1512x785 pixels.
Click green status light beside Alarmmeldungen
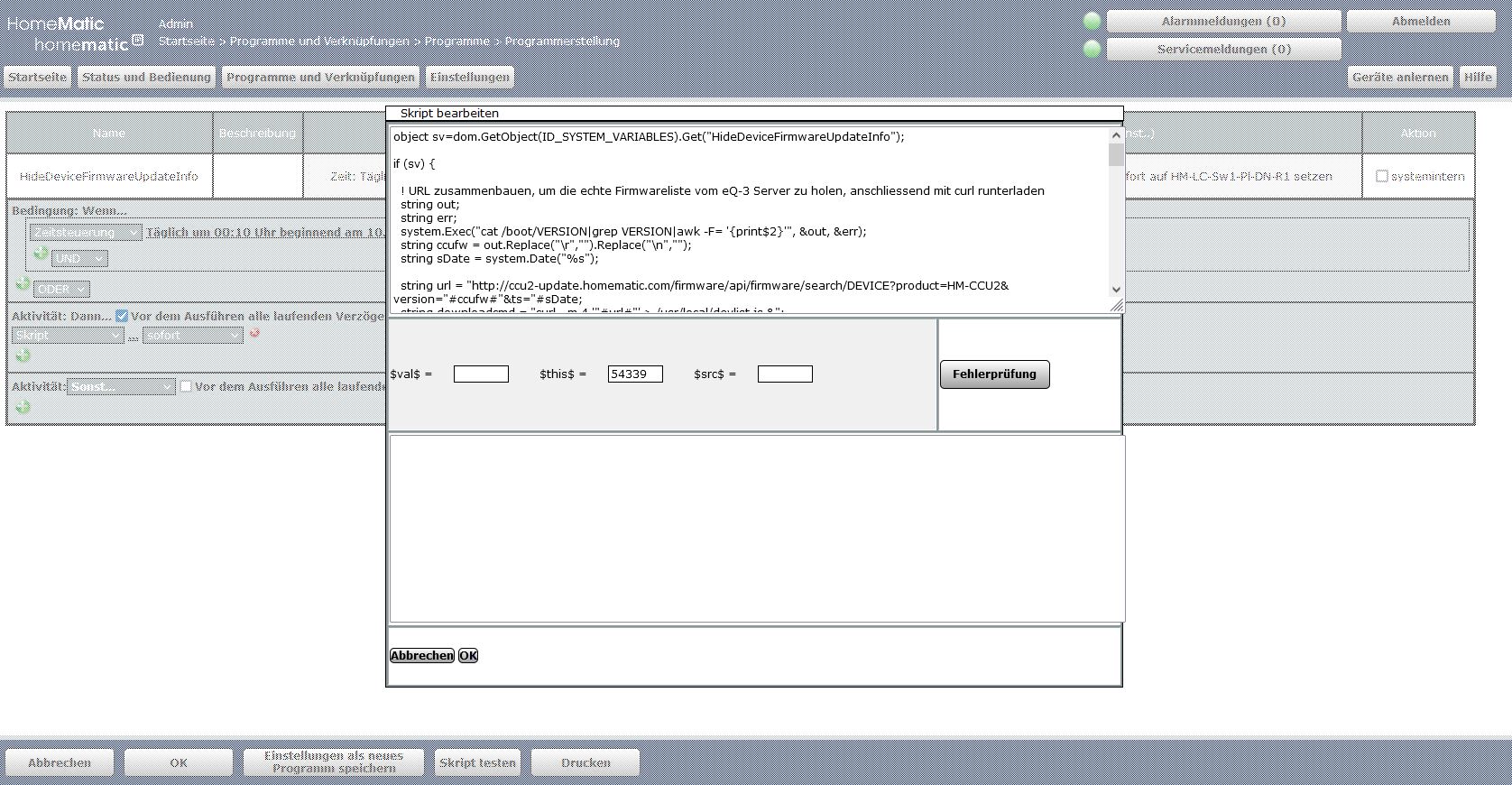(x=1093, y=22)
